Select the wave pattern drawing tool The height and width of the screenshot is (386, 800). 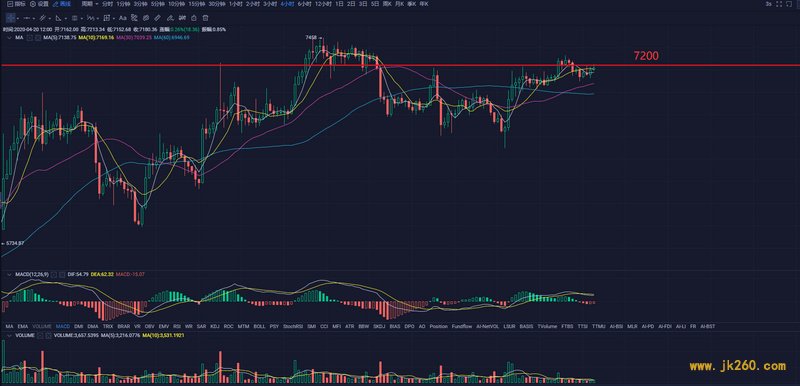90,18
